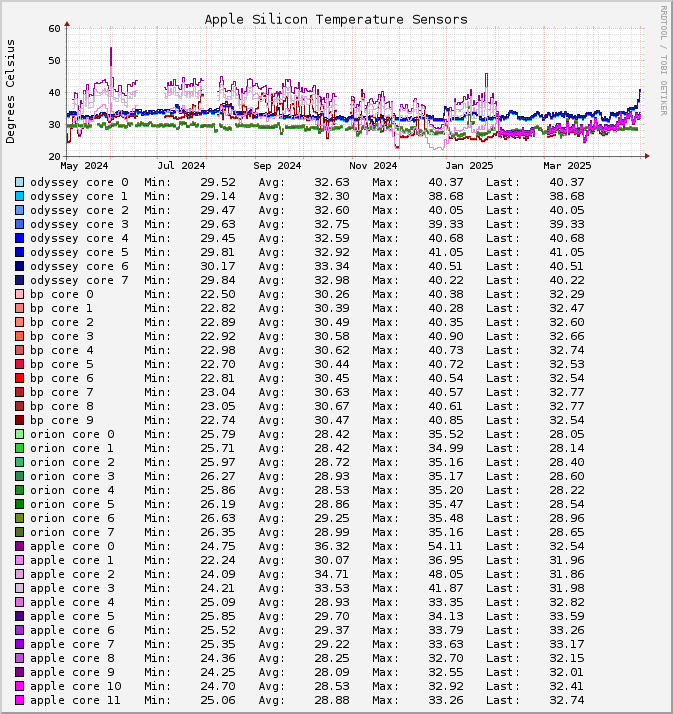
Task: Click the orion core 7 olive swatch
Action: point(19,532)
